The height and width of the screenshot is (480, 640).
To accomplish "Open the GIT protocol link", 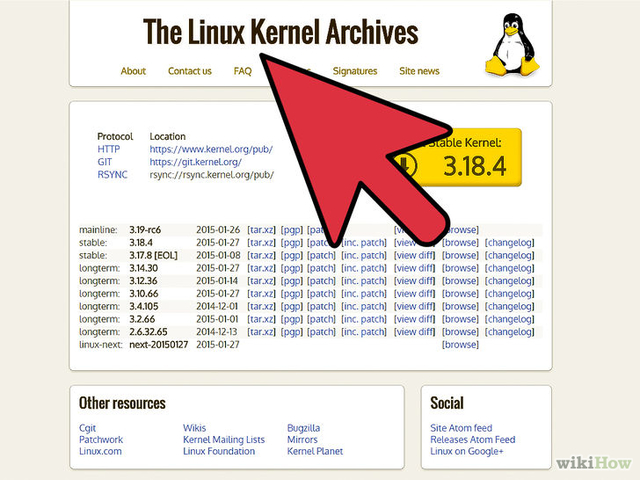I will pos(104,162).
